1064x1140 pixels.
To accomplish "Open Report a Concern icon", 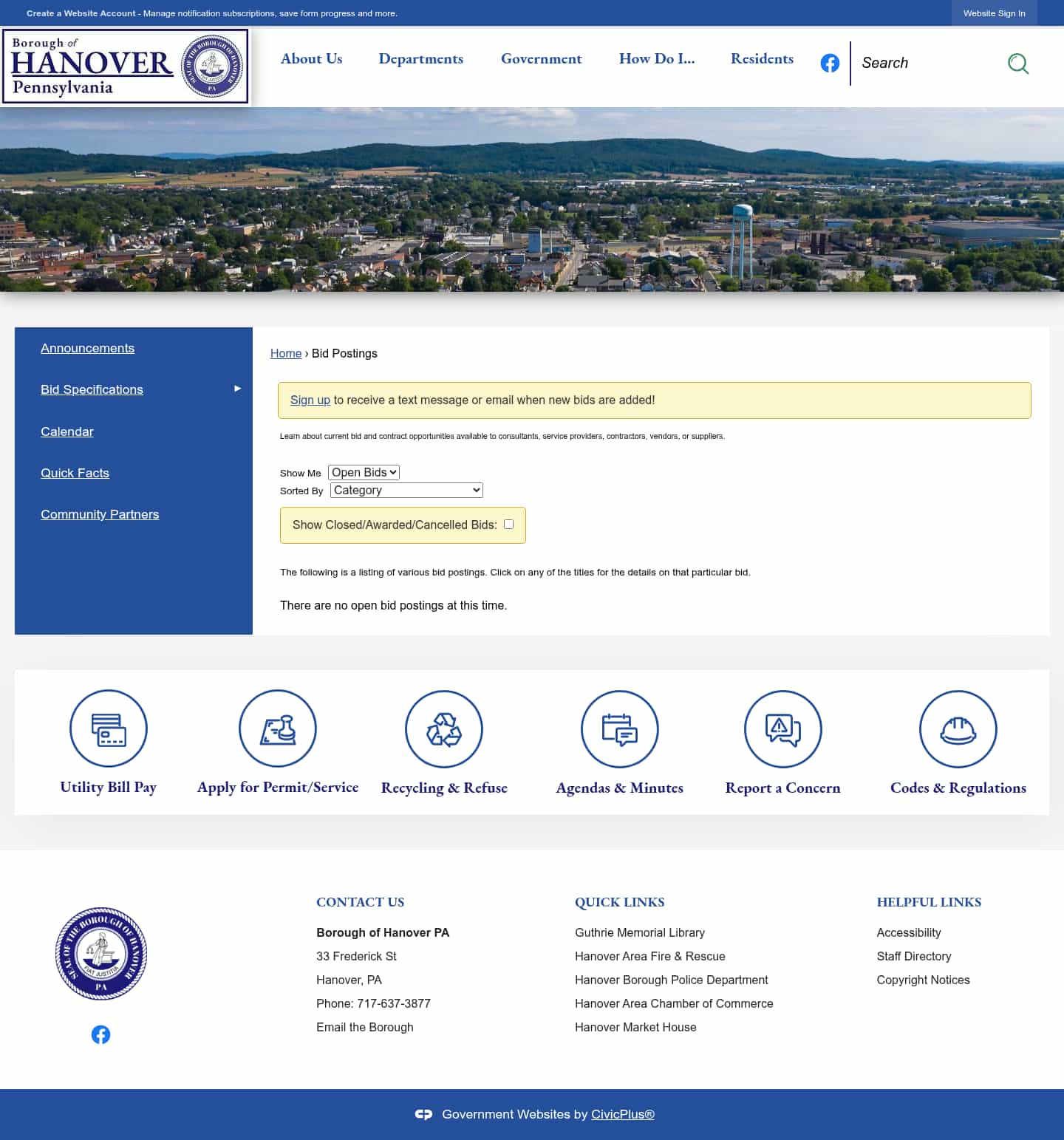I will click(x=782, y=728).
